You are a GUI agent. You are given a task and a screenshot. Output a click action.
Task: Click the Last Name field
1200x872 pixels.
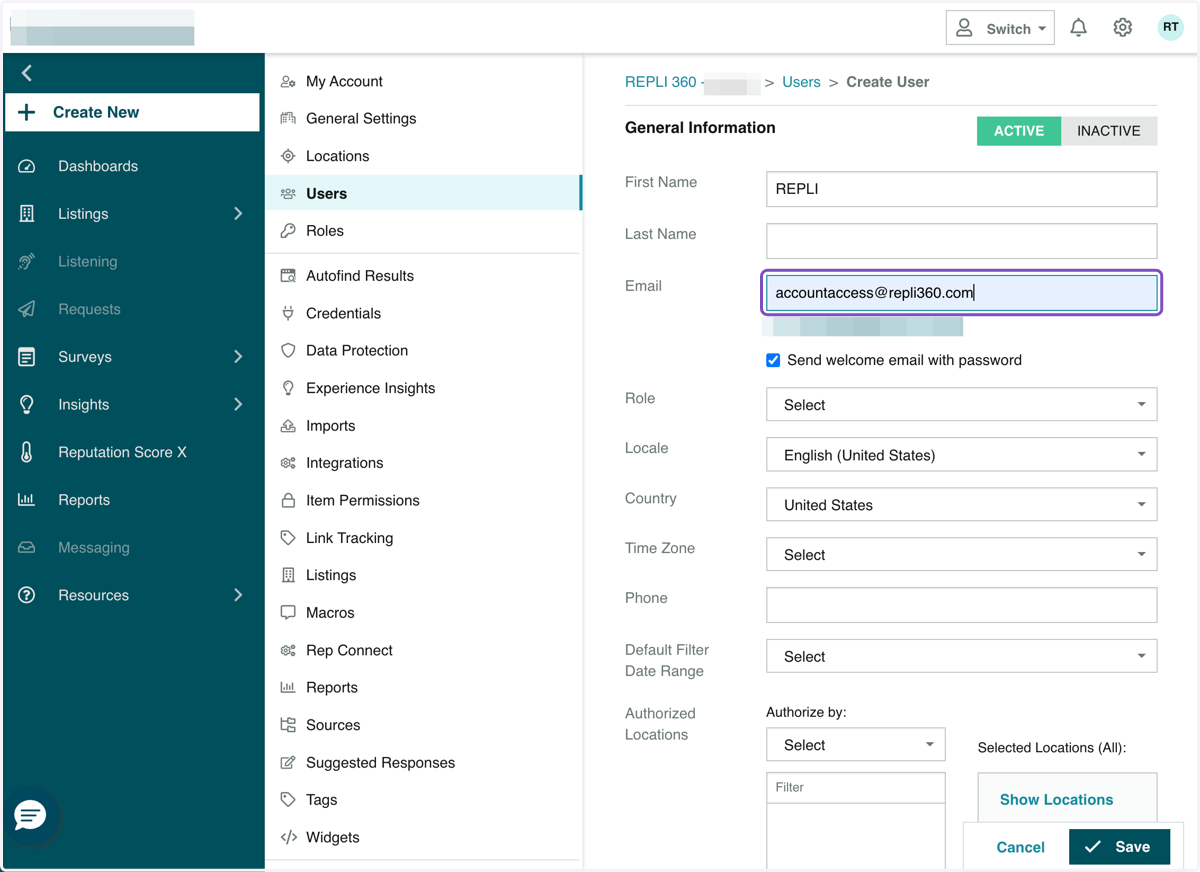[962, 241]
